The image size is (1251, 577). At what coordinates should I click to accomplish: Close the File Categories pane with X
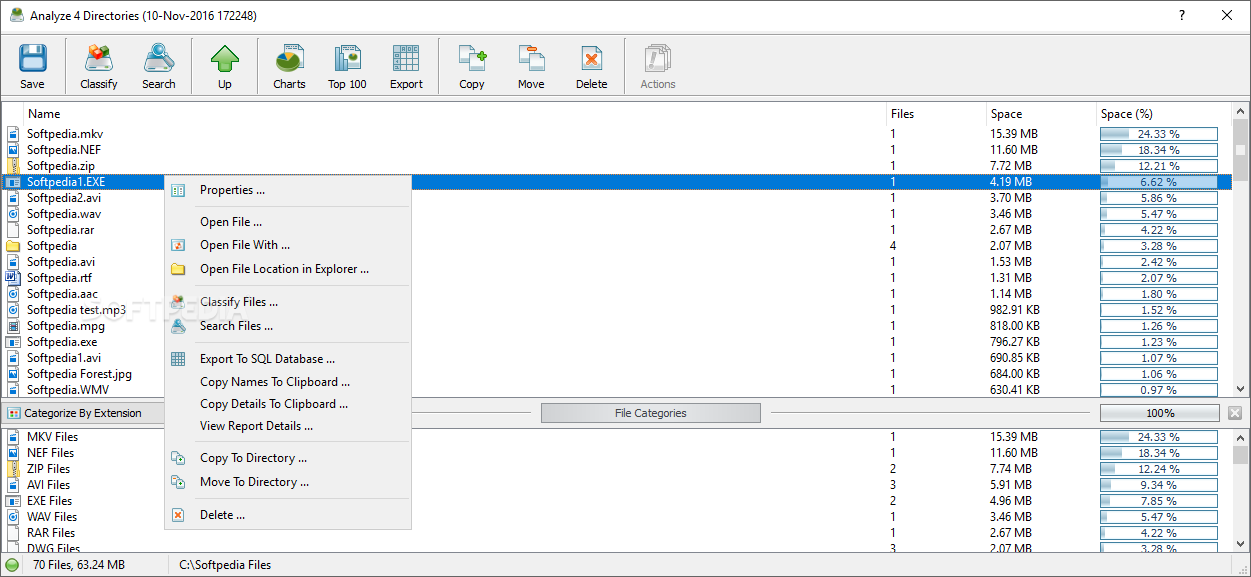[1235, 413]
